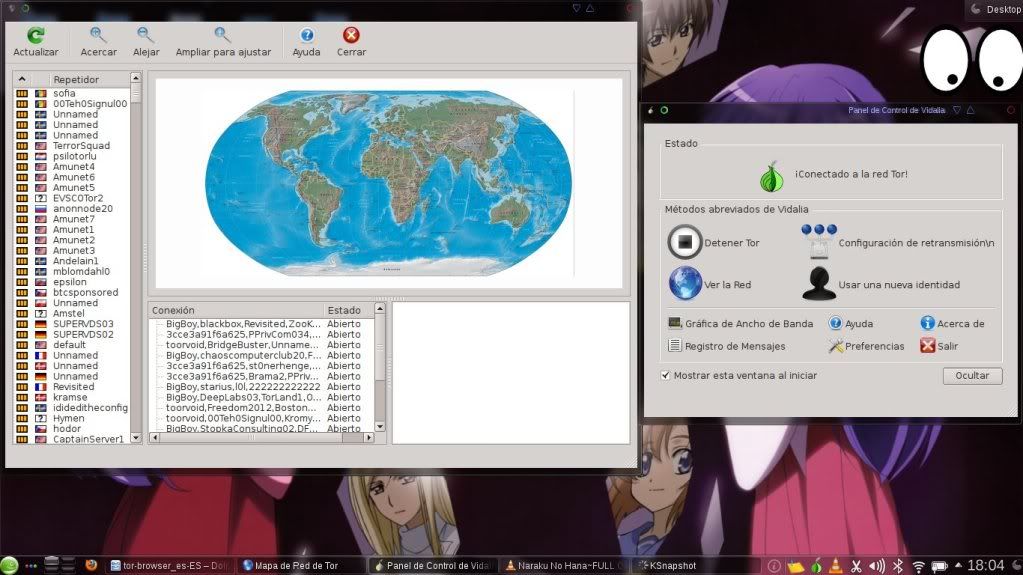
Task: Open Ver la Red globe icon
Action: click(x=685, y=283)
